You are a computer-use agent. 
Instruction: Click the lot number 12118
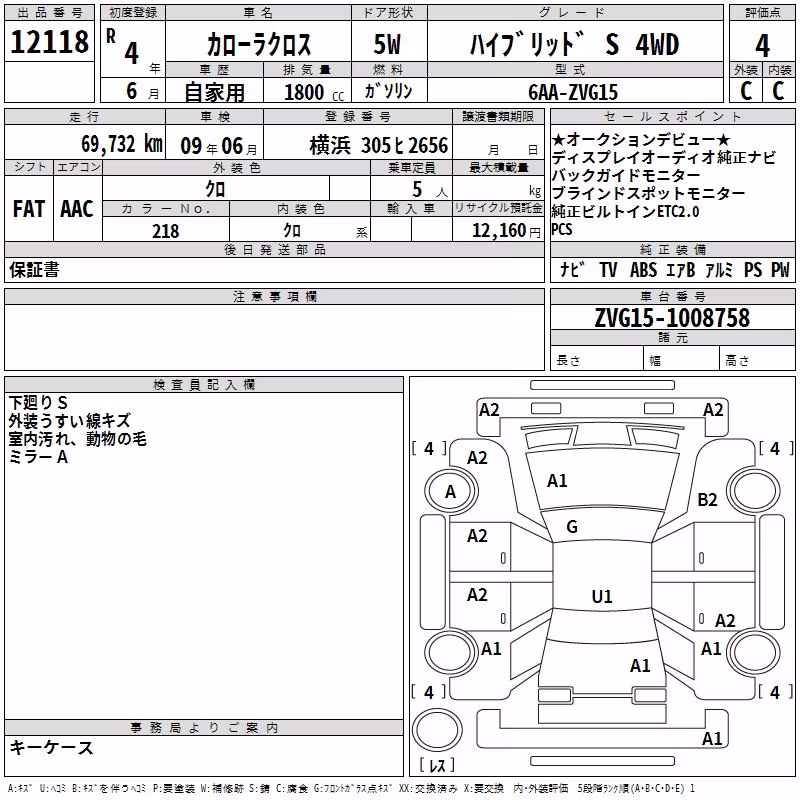(49, 42)
